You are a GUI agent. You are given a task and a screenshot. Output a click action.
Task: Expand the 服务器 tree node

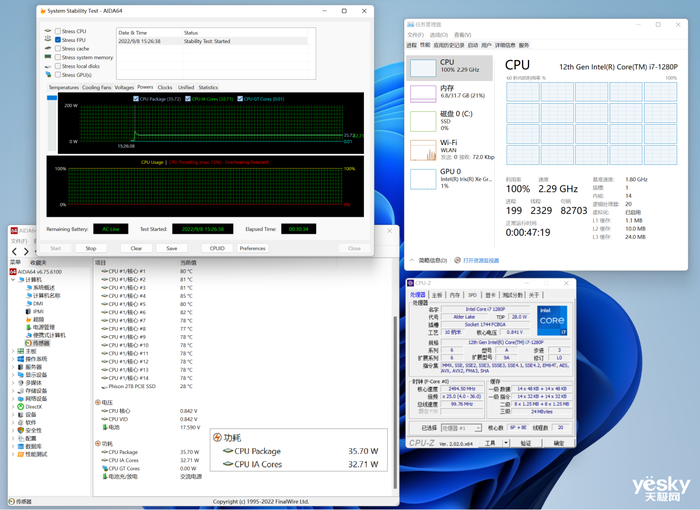(x=12, y=367)
